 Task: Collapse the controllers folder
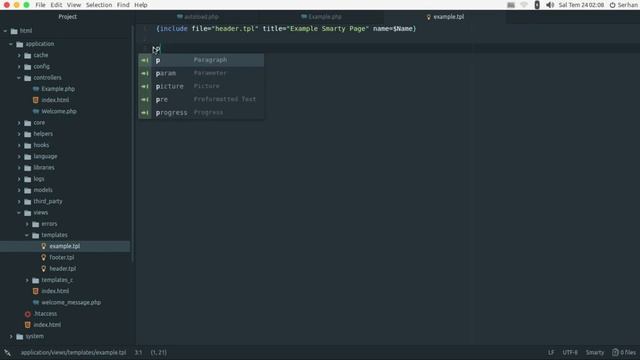coord(19,78)
